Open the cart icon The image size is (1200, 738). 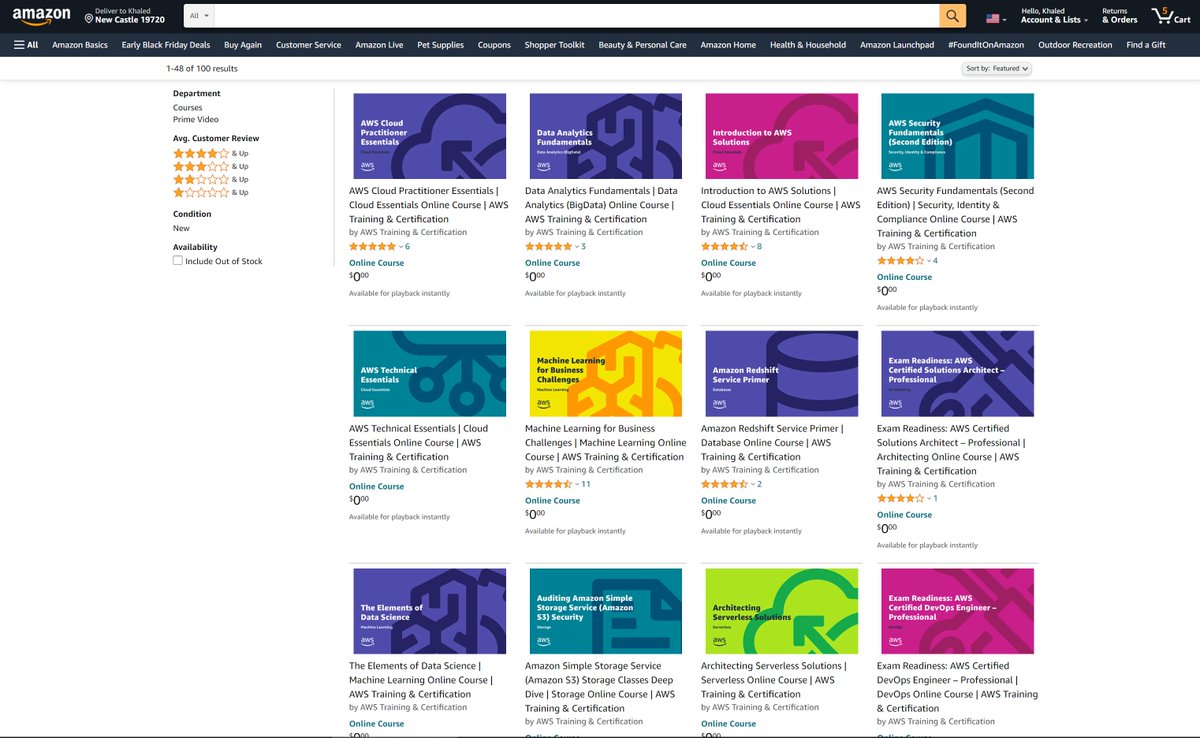pos(1171,15)
